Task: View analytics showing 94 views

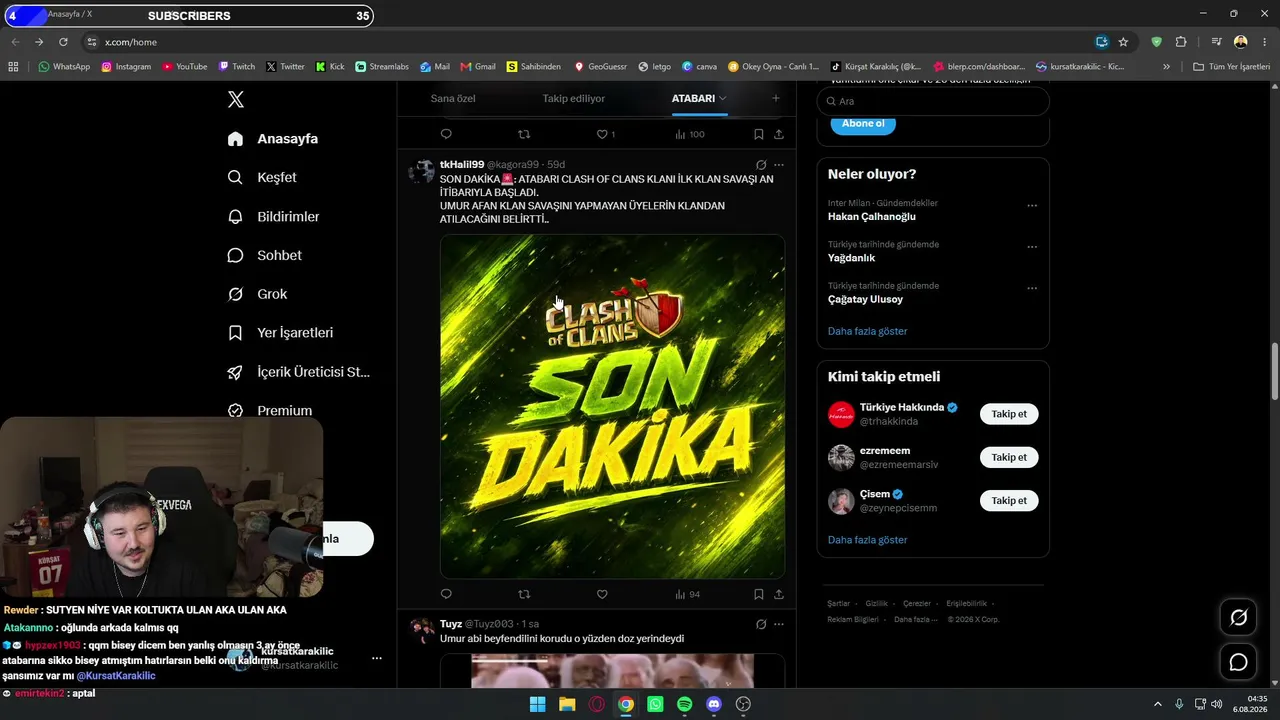Action: [687, 594]
